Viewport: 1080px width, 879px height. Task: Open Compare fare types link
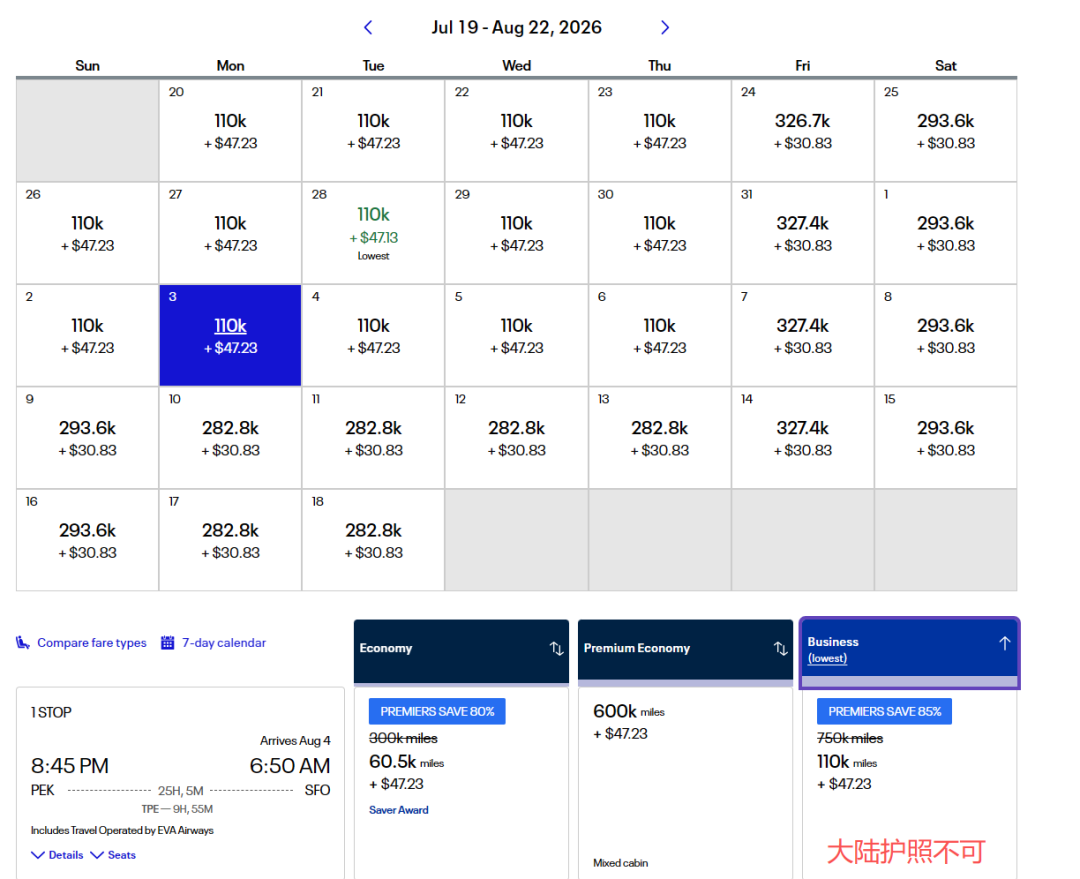(x=91, y=643)
